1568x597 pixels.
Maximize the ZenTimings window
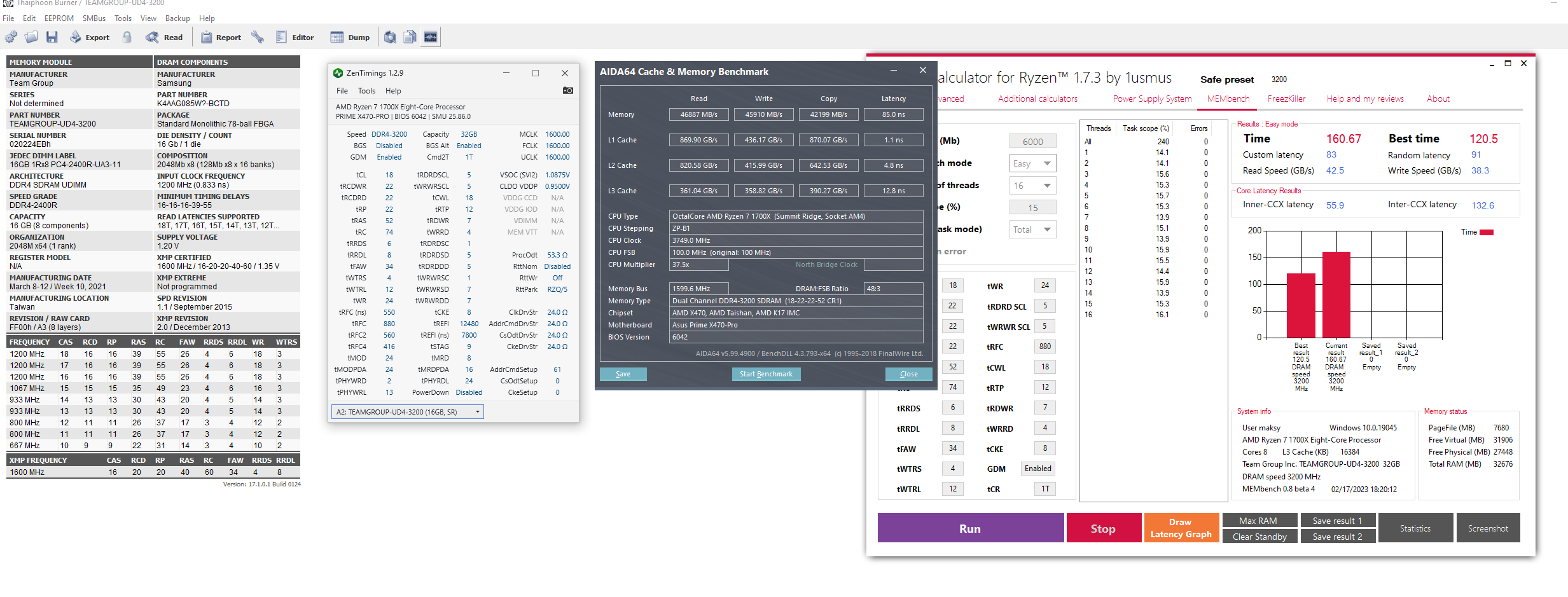[x=536, y=73]
